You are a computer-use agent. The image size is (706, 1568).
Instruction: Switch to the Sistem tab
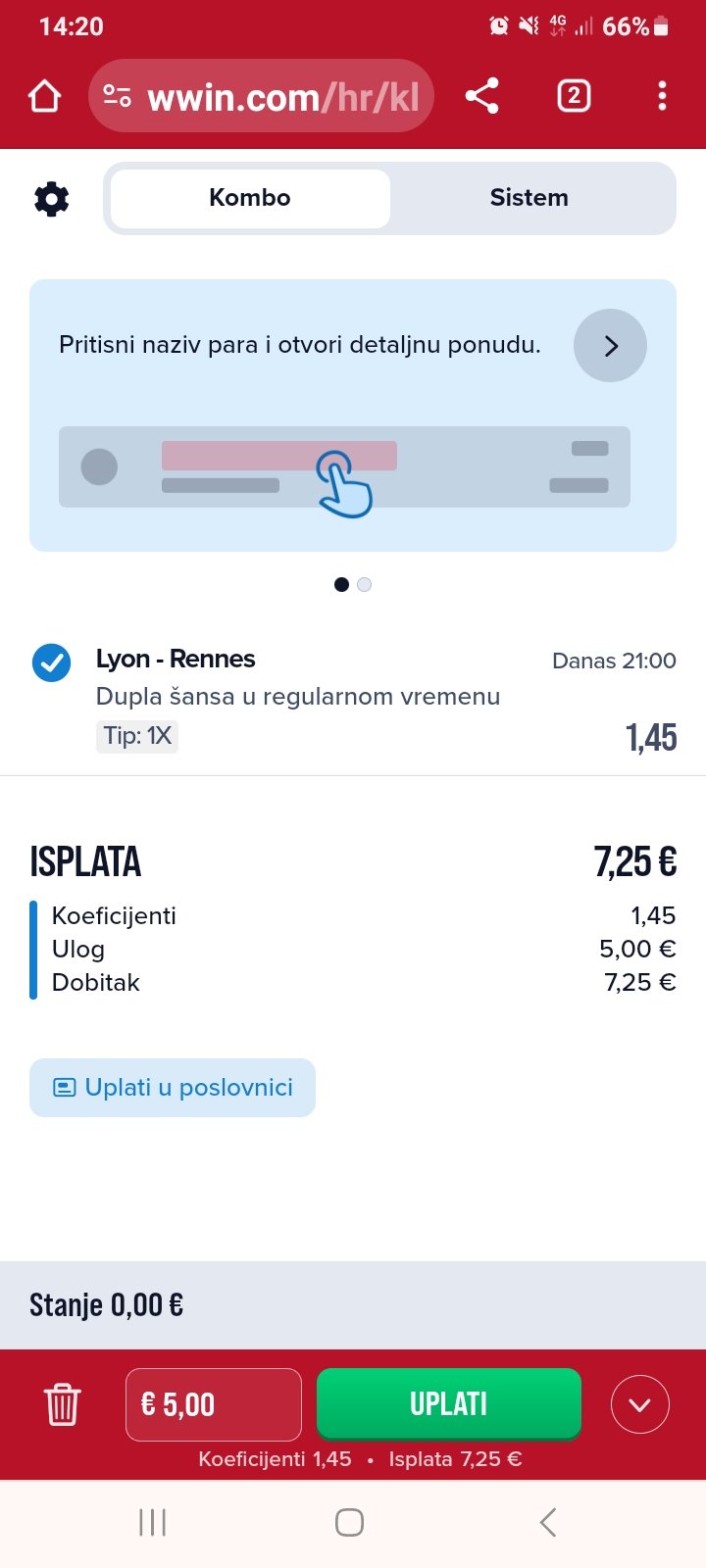[529, 199]
